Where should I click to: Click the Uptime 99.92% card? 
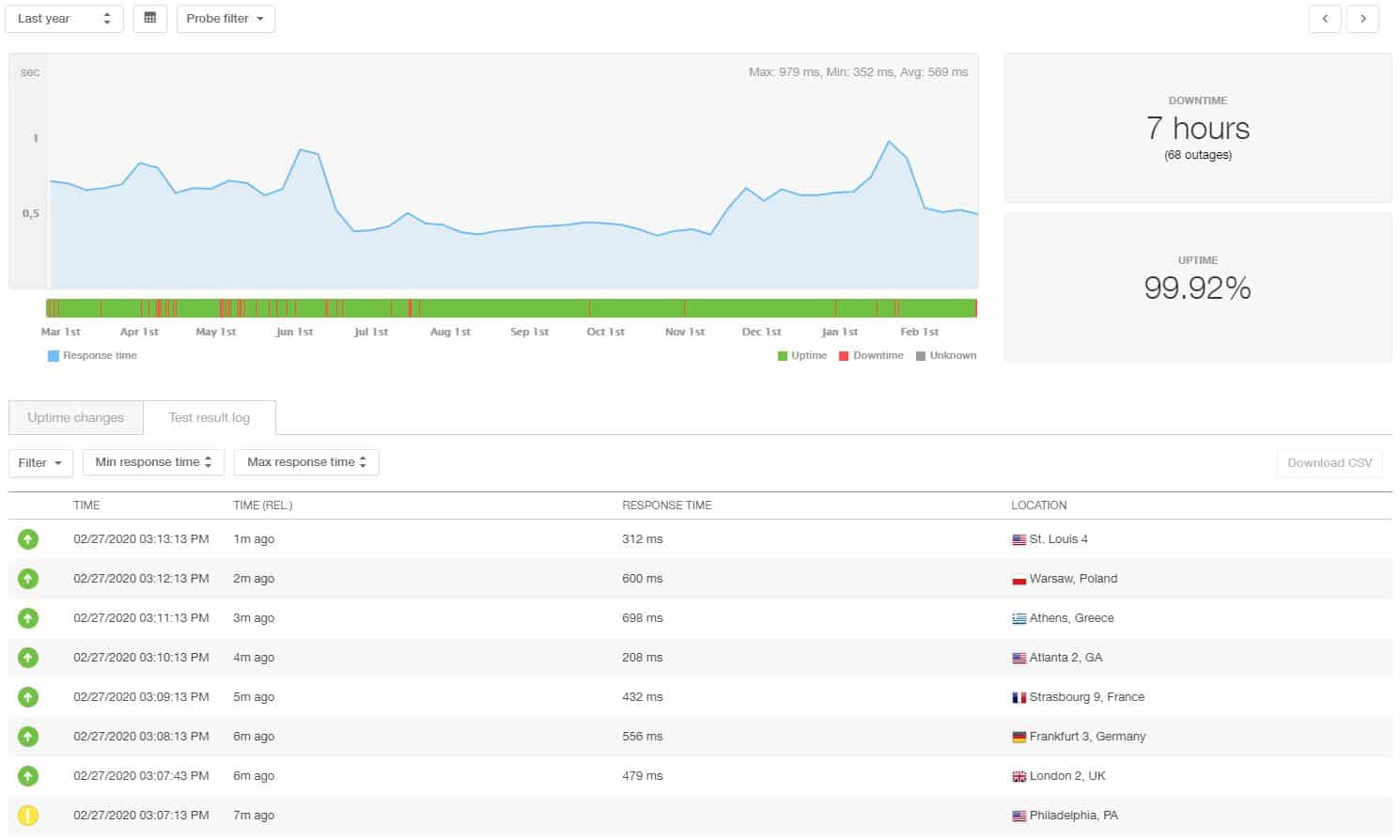click(x=1198, y=288)
